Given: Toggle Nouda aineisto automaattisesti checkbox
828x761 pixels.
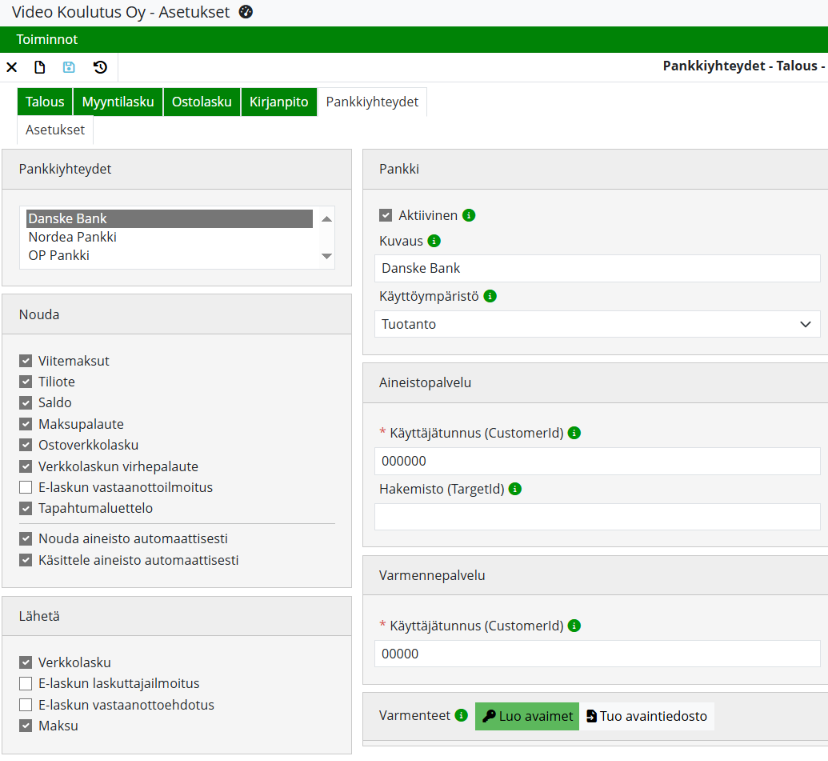Looking at the screenshot, I should click(x=26, y=538).
